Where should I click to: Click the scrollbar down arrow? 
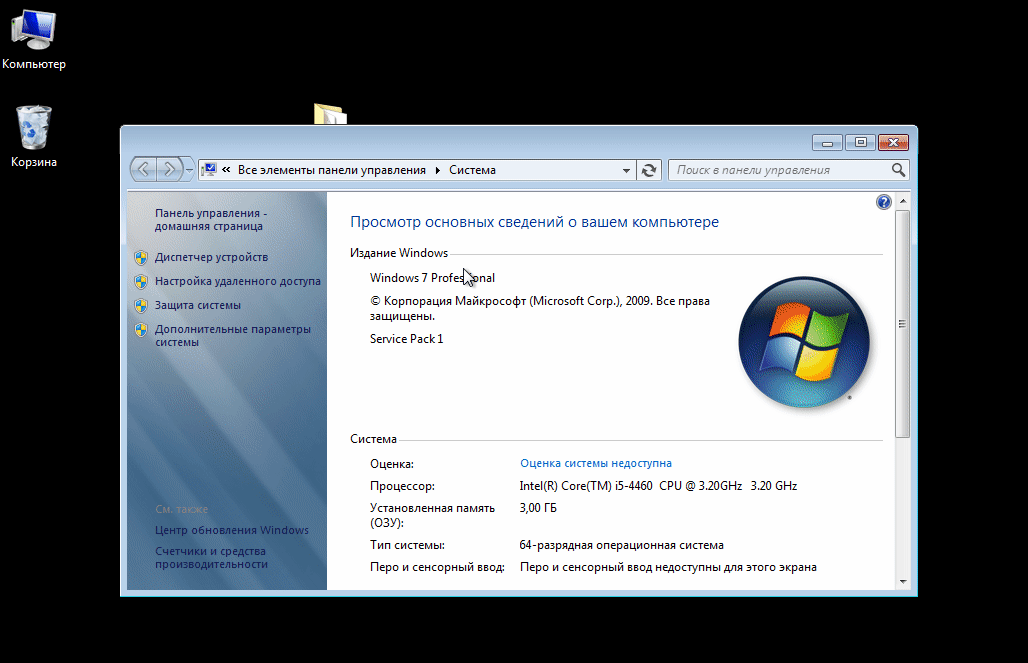pos(903,582)
